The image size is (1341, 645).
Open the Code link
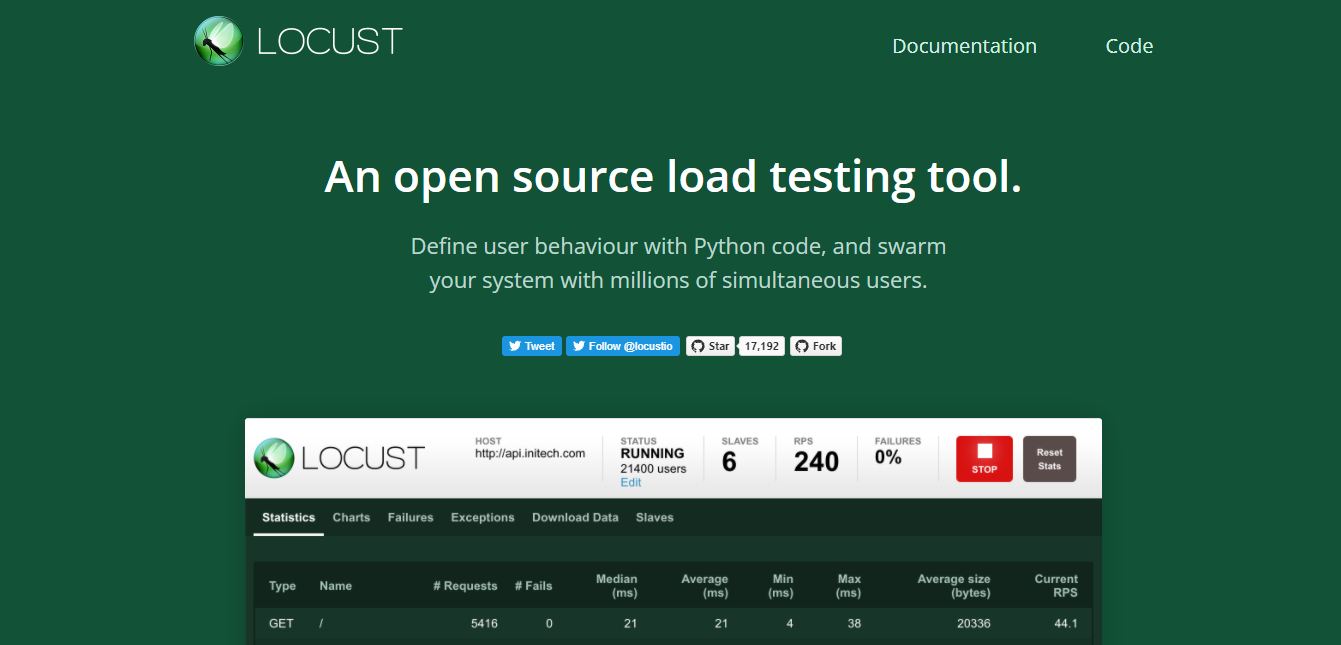click(1129, 46)
